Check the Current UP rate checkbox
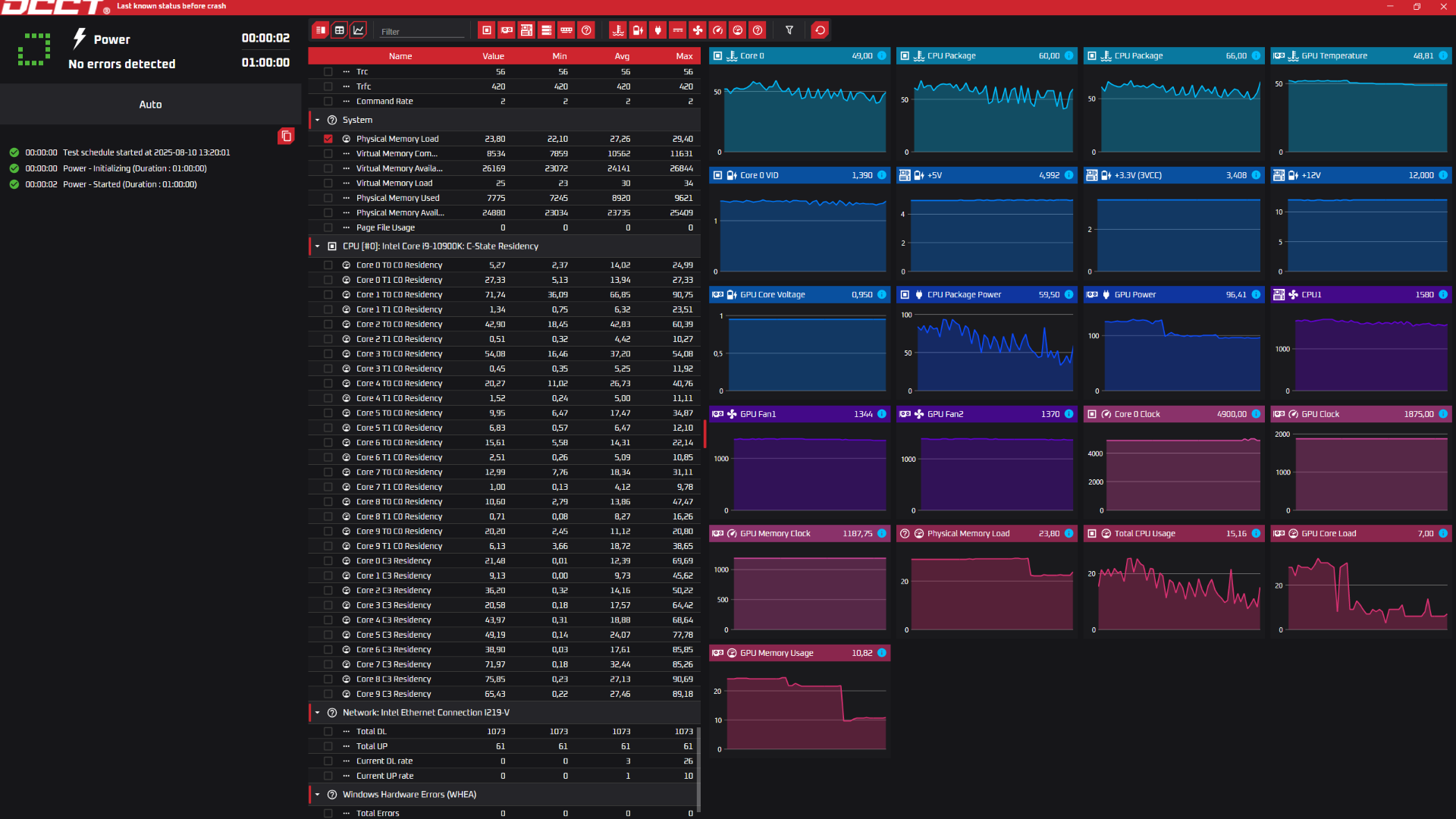Viewport: 1456px width, 819px height. click(328, 777)
